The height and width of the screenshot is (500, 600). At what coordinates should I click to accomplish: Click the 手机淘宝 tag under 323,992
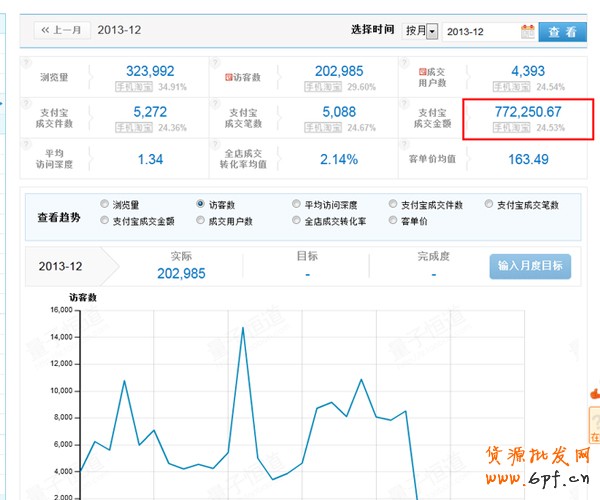point(134,87)
